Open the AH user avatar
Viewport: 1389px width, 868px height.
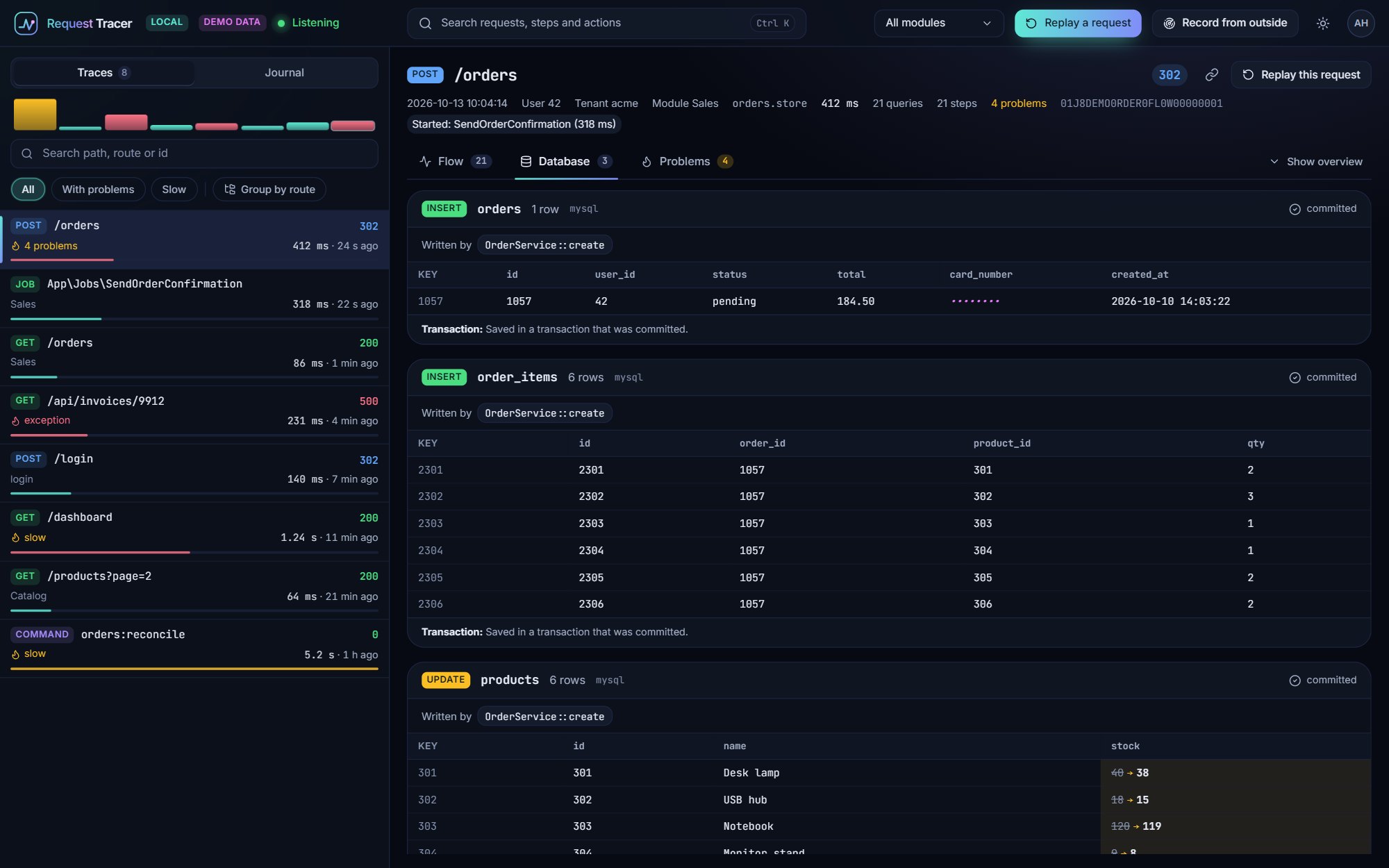tap(1361, 23)
